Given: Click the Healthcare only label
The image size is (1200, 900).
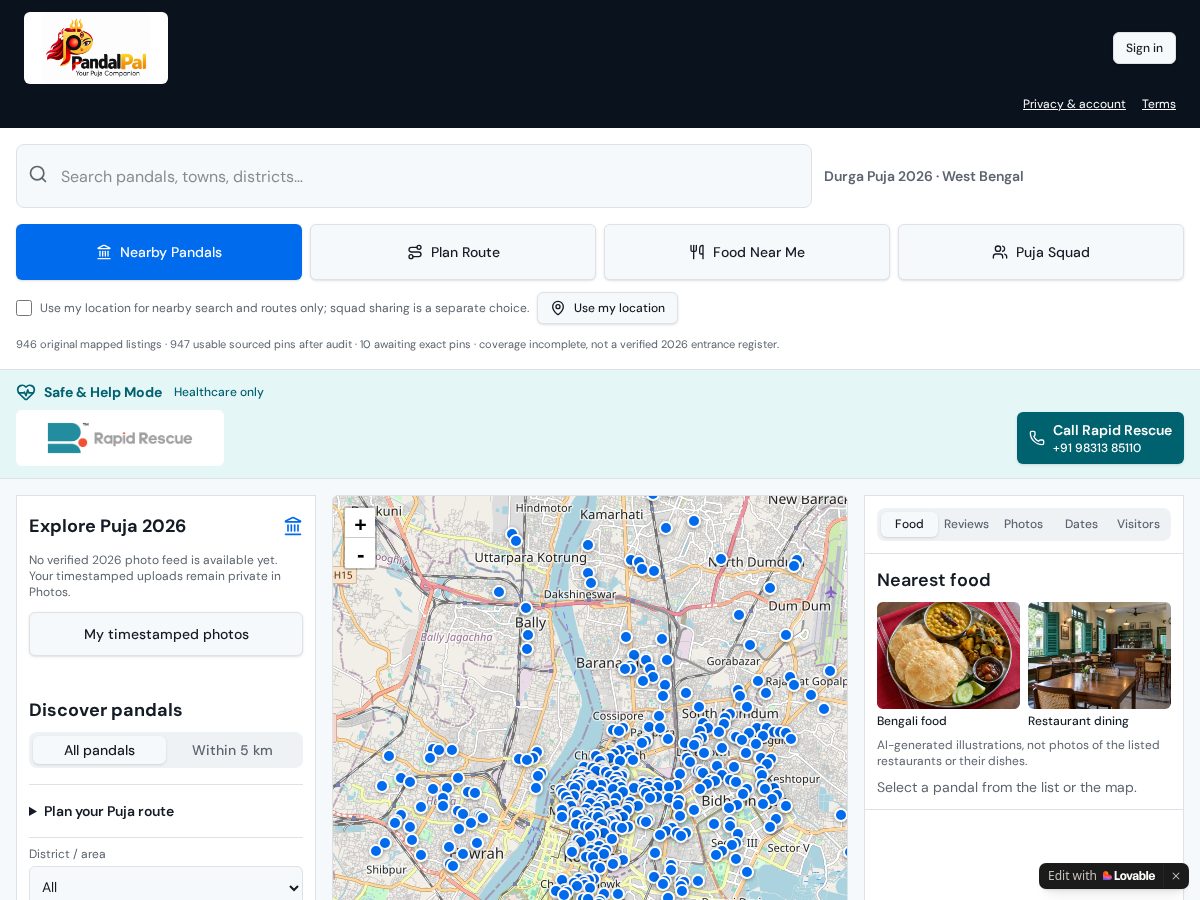Looking at the screenshot, I should point(219,392).
